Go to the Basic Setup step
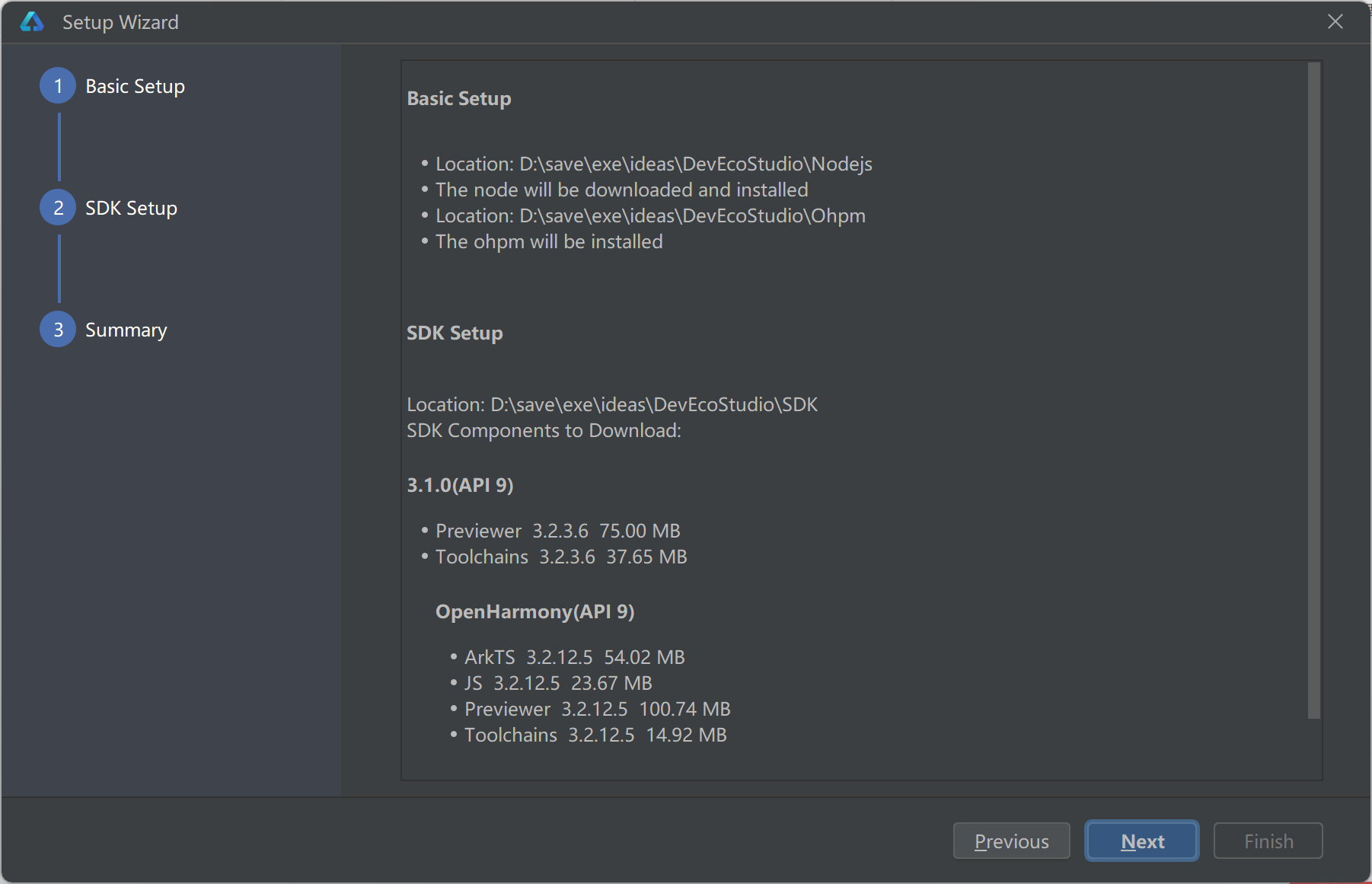Image resolution: width=1372 pixels, height=884 pixels. (135, 86)
